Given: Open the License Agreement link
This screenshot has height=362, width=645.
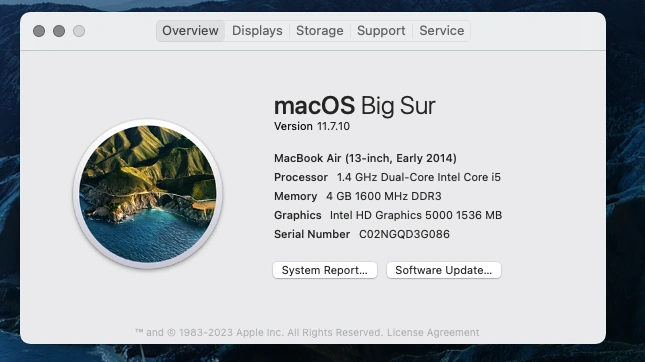Looking at the screenshot, I should click(433, 332).
